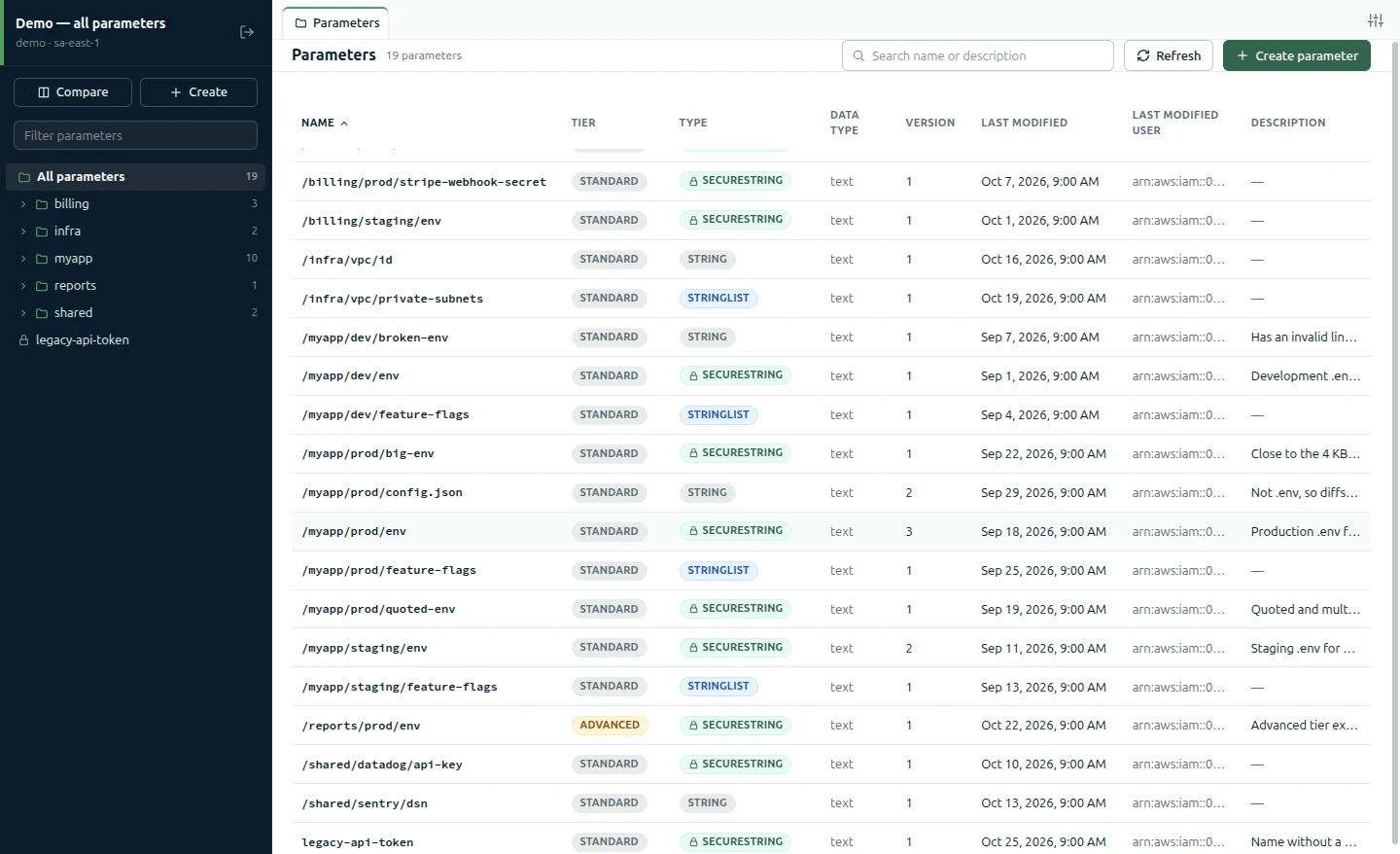Select /billing/prod/stripe-webhook-secret parameter
This screenshot has width=1400, height=854.
424,182
